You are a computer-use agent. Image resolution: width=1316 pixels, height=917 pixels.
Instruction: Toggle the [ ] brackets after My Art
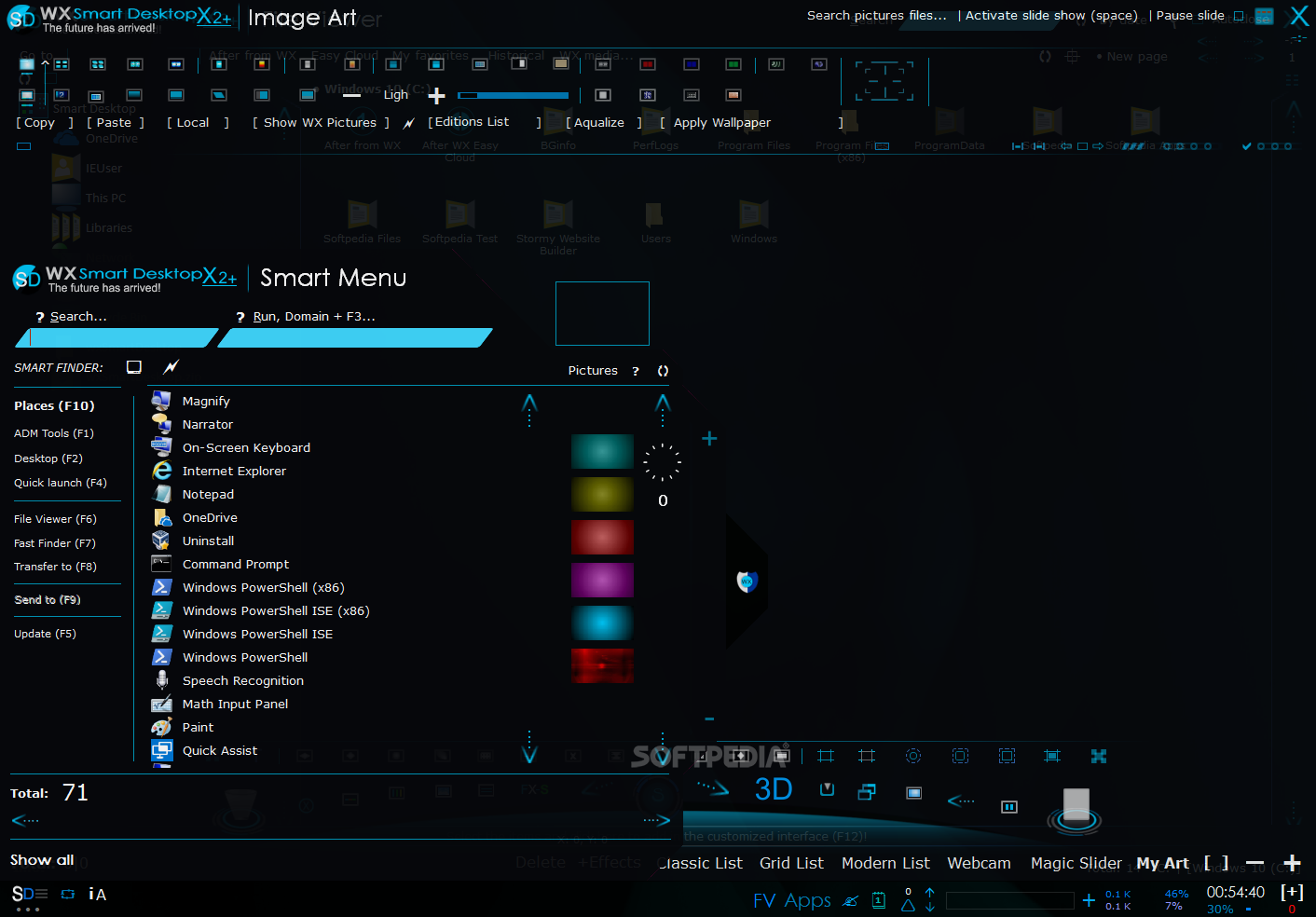[x=1216, y=863]
